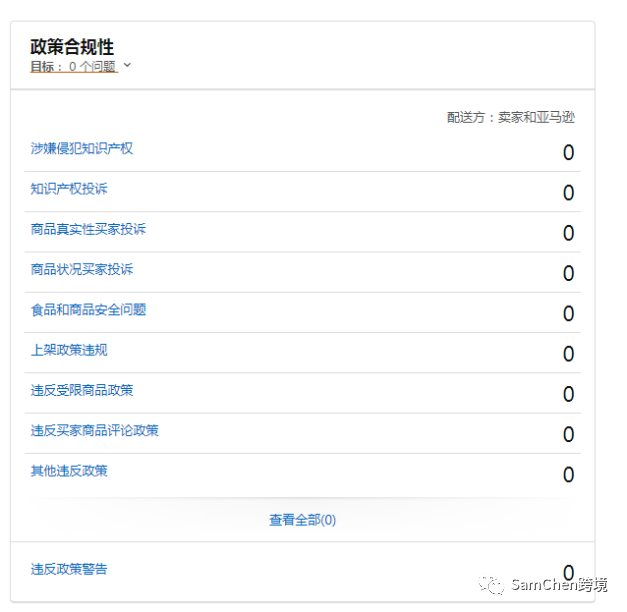Image resolution: width=627 pixels, height=612 pixels.
Task: Open 违反政策警告 link
Action: [x=69, y=569]
